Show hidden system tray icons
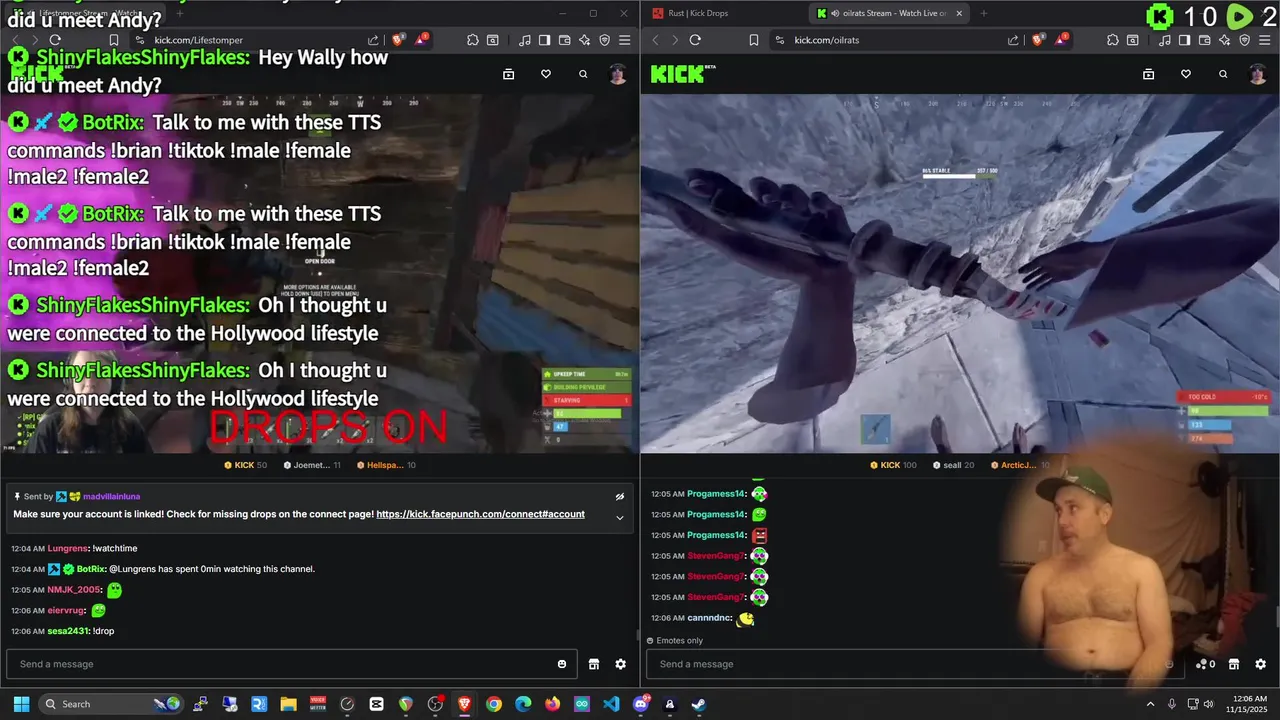 click(1150, 704)
